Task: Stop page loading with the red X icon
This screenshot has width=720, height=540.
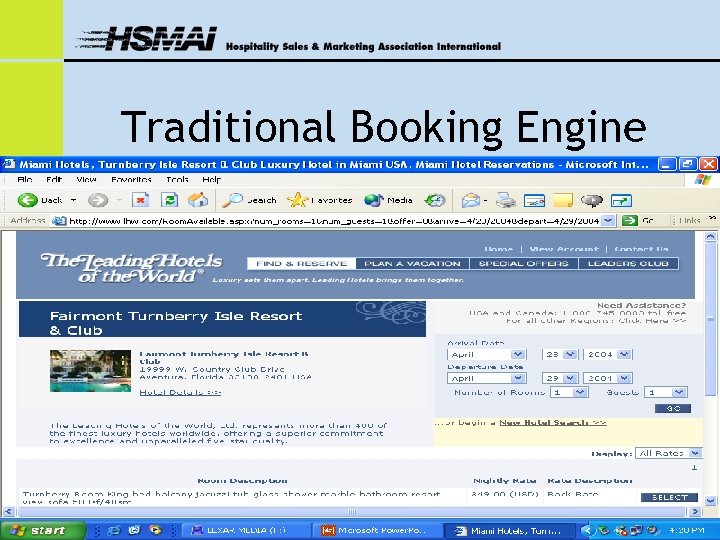Action: 141,200
